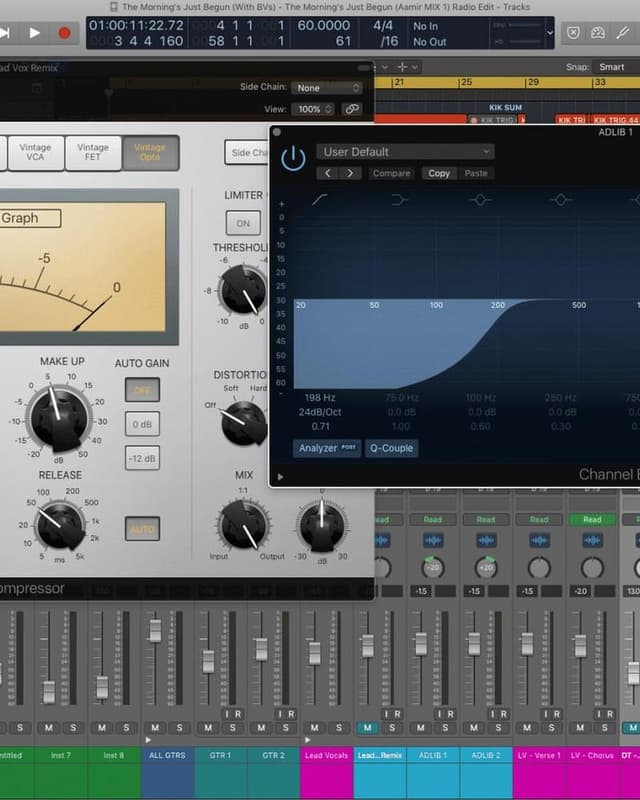Select the Vintage Opto compressor tab
Image resolution: width=640 pixels, height=800 pixels.
tap(150, 152)
